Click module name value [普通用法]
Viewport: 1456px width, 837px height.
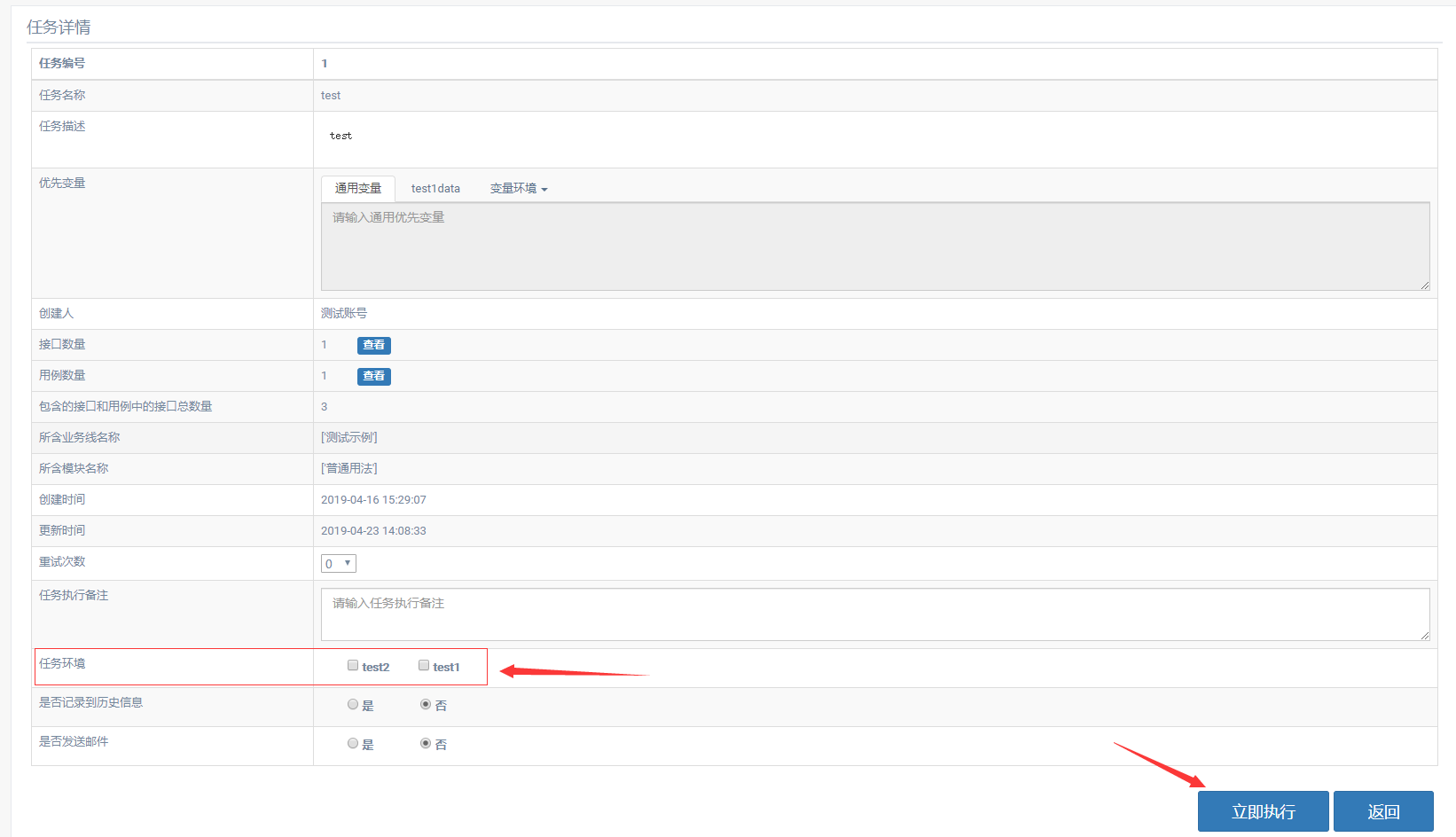(x=349, y=468)
